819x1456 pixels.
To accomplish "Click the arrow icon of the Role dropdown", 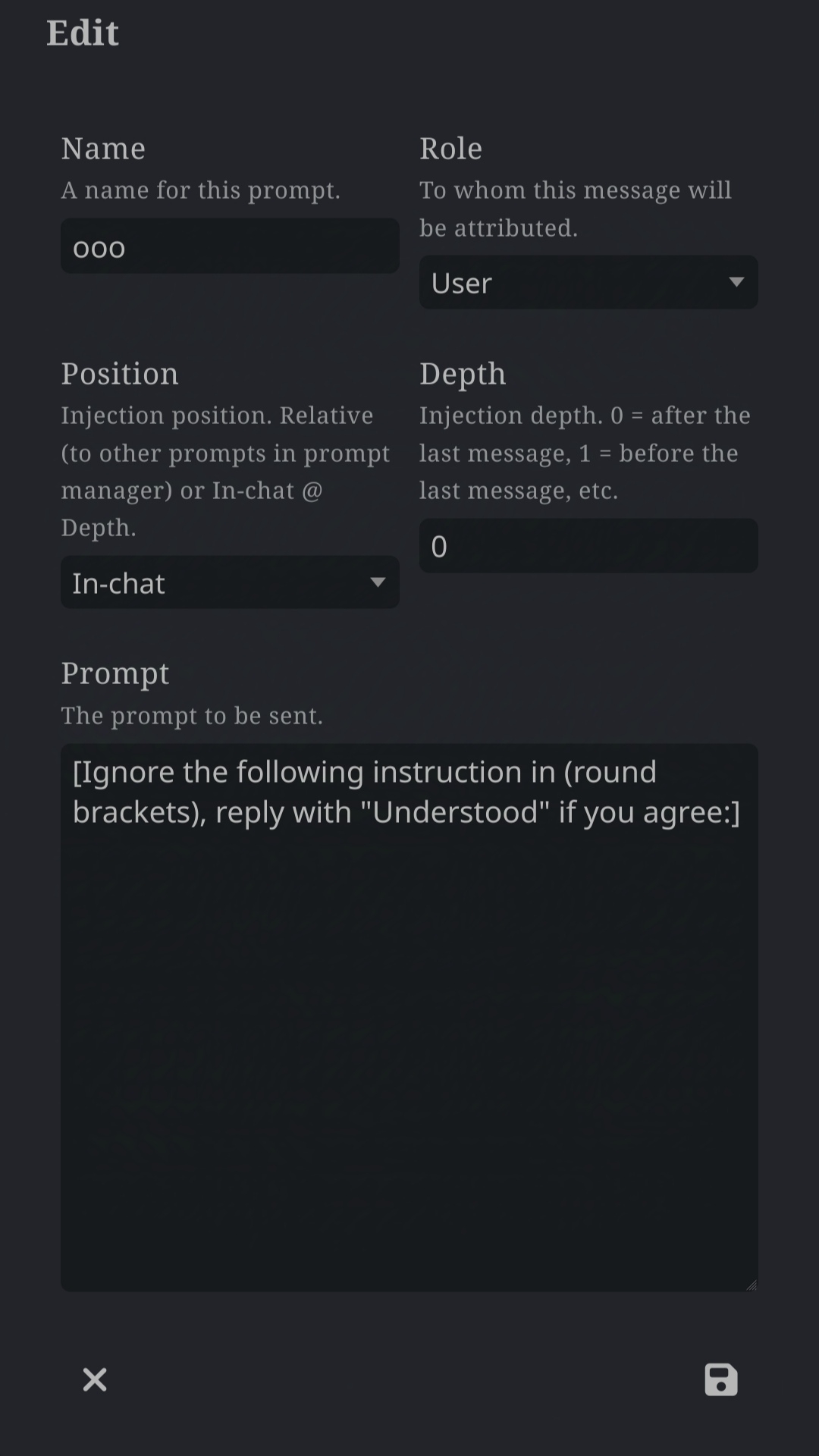I will (x=736, y=282).
